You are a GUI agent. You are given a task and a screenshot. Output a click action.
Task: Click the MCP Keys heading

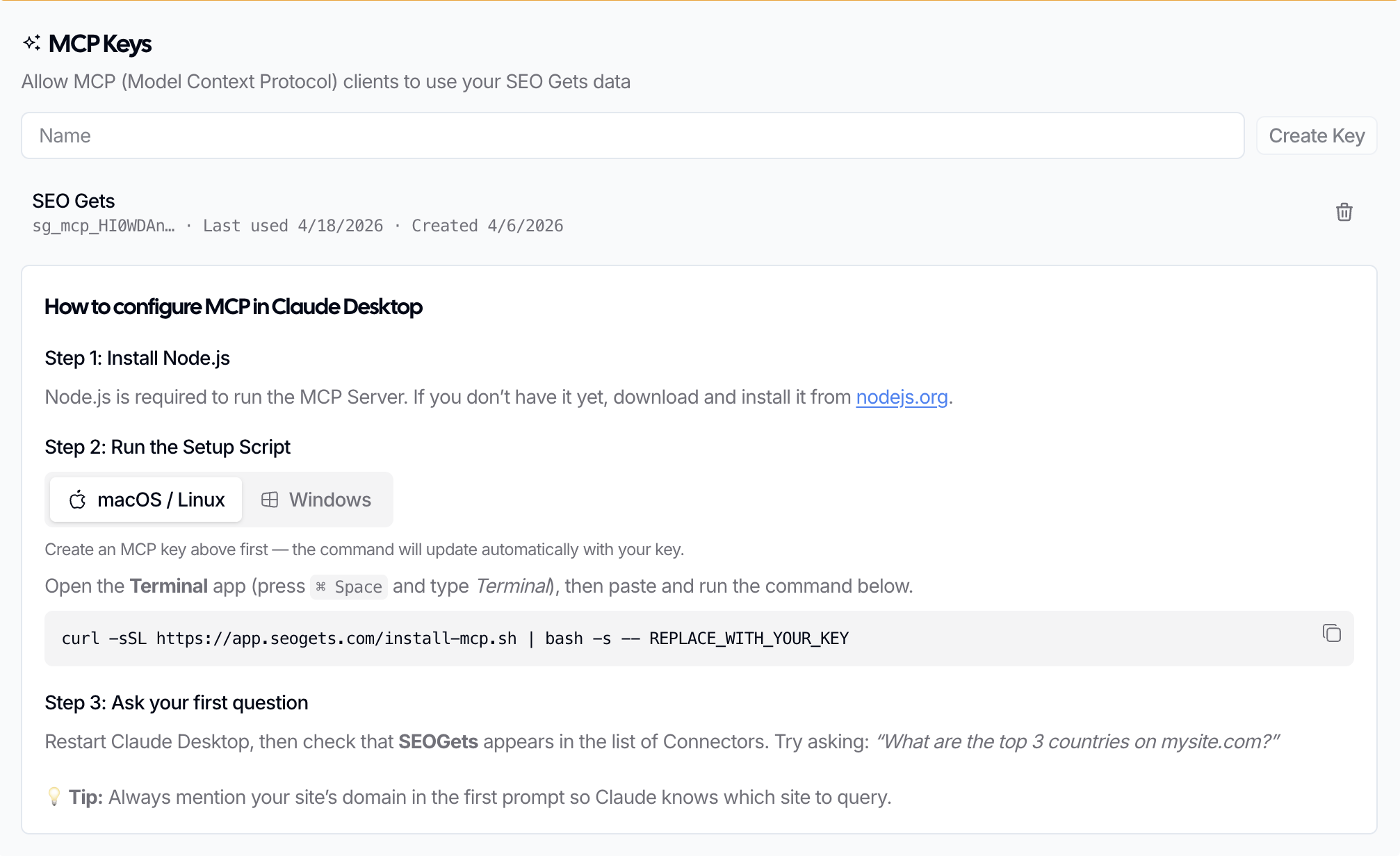click(100, 44)
